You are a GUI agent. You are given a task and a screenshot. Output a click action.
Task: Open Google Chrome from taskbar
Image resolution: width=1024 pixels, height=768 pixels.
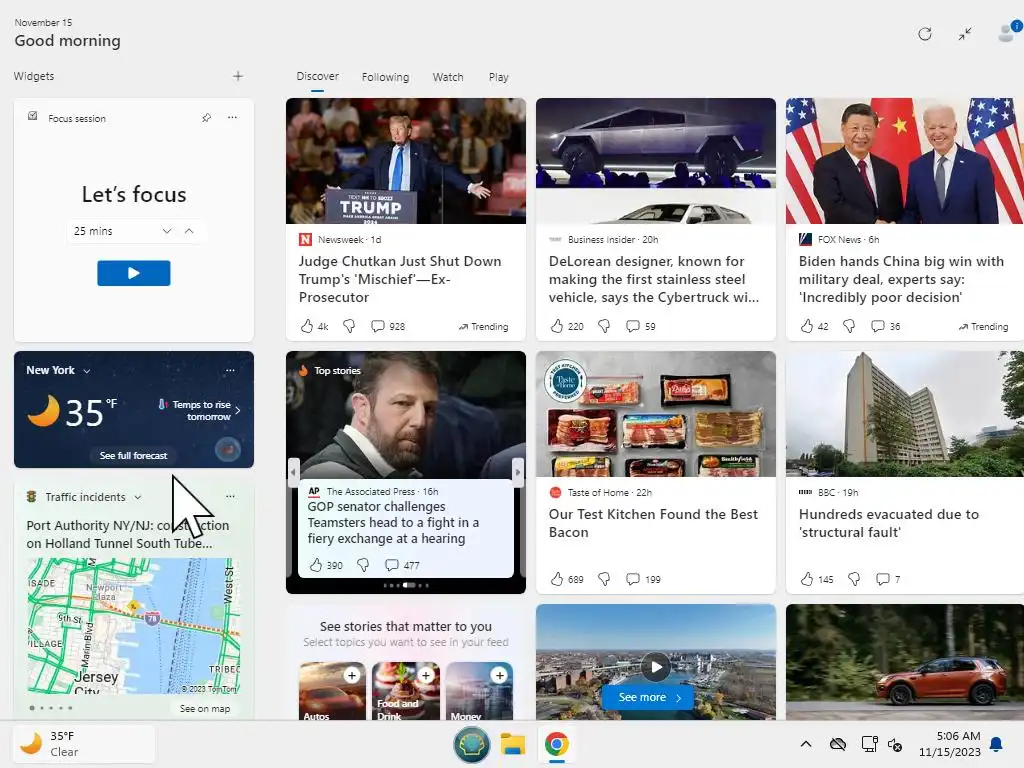pyautogui.click(x=556, y=744)
